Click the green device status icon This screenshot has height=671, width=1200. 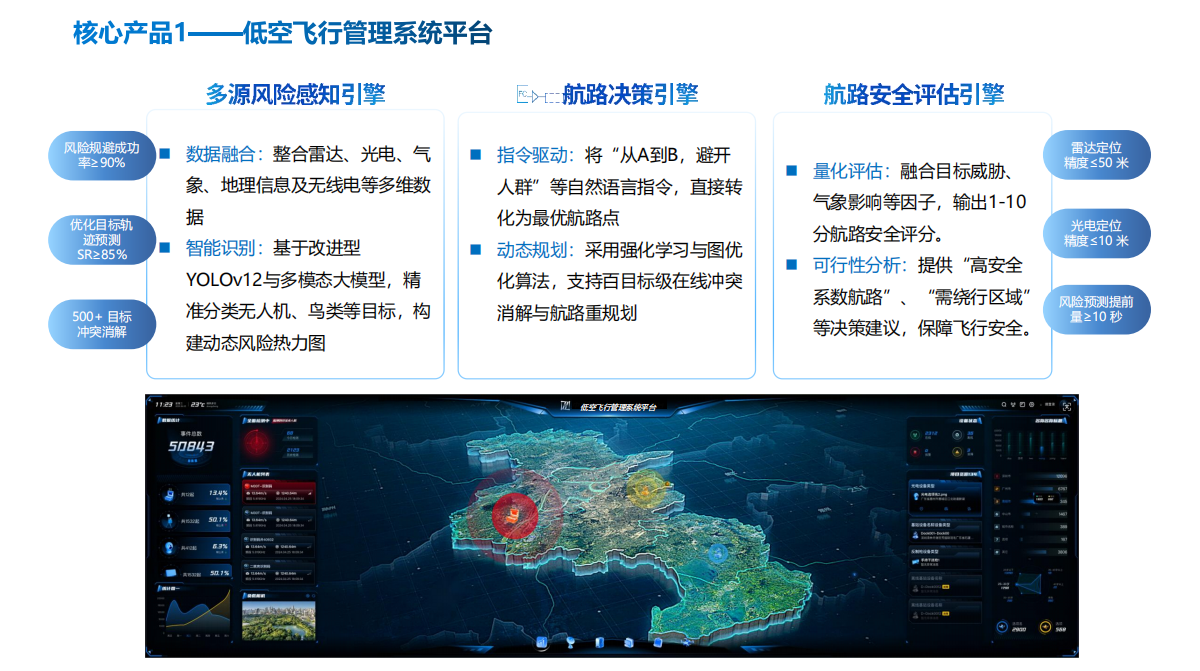point(915,434)
